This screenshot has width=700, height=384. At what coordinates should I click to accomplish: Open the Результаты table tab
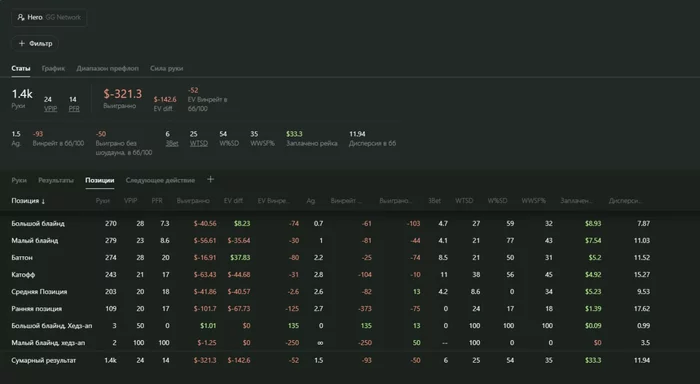click(56, 180)
